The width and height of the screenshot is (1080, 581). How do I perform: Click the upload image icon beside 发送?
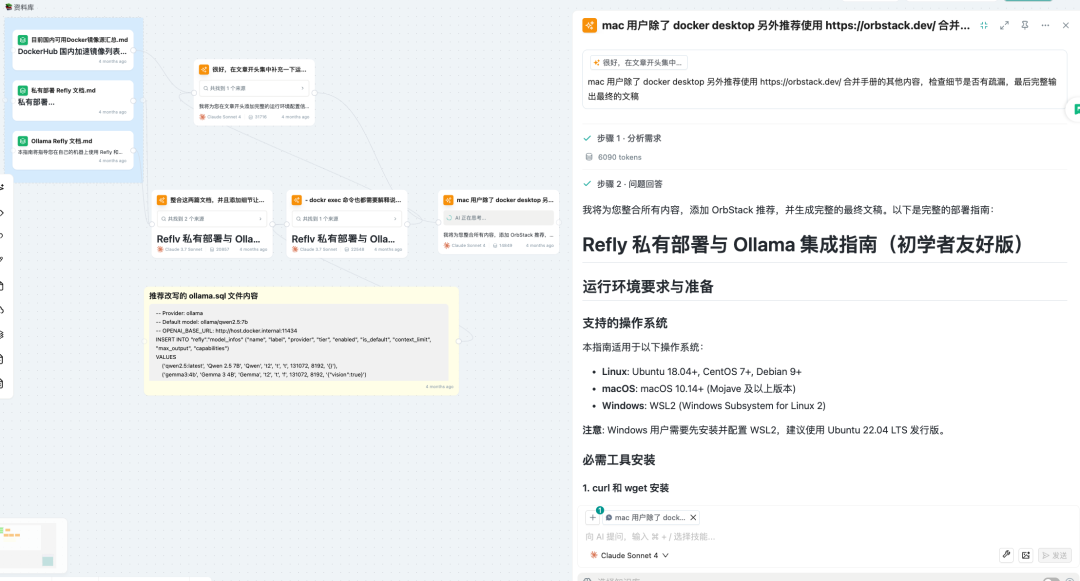[x=1026, y=555]
